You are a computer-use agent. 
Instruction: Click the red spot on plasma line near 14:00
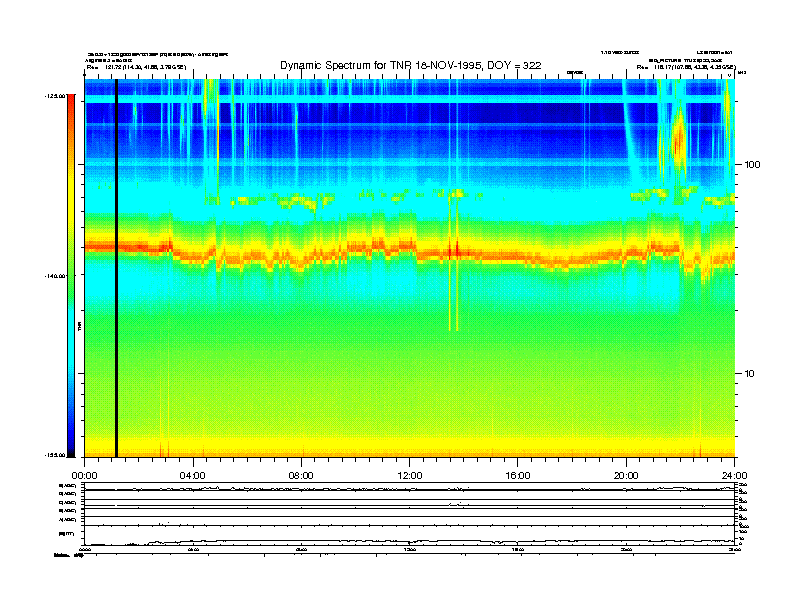455,249
